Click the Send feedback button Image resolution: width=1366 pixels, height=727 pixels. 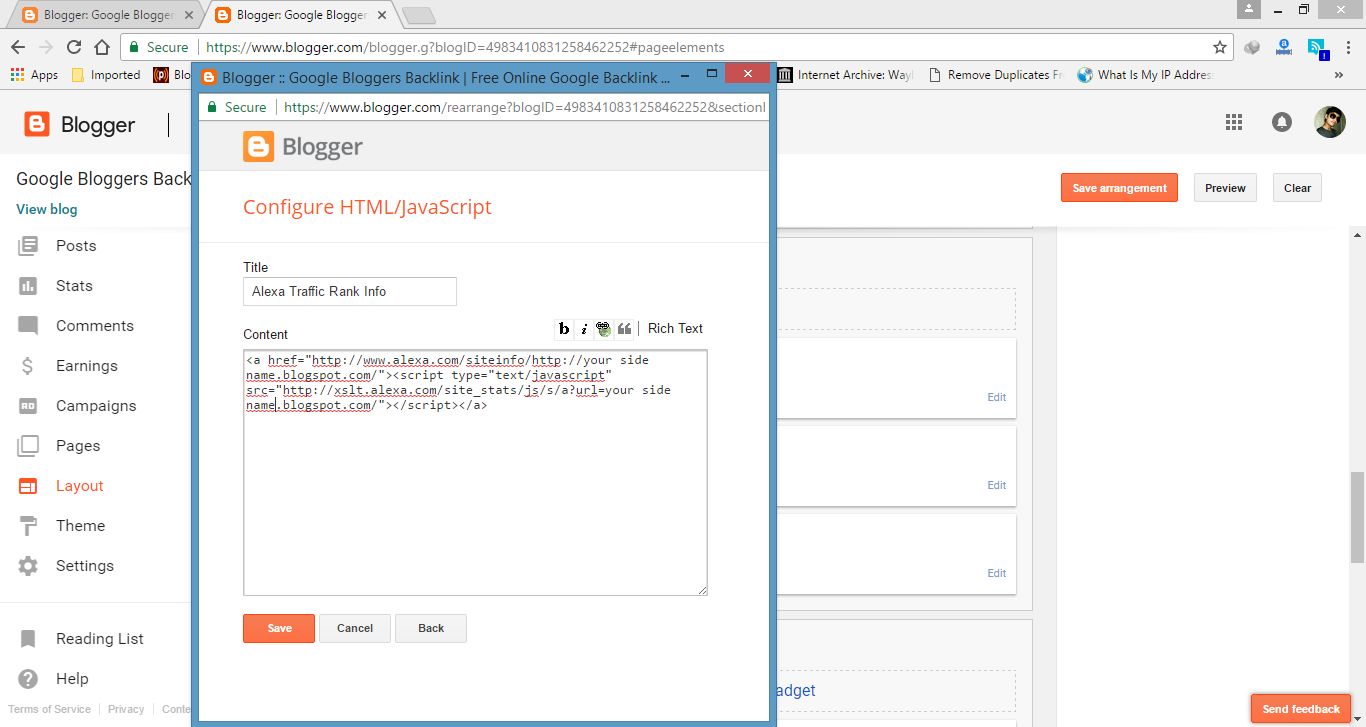pos(1301,709)
